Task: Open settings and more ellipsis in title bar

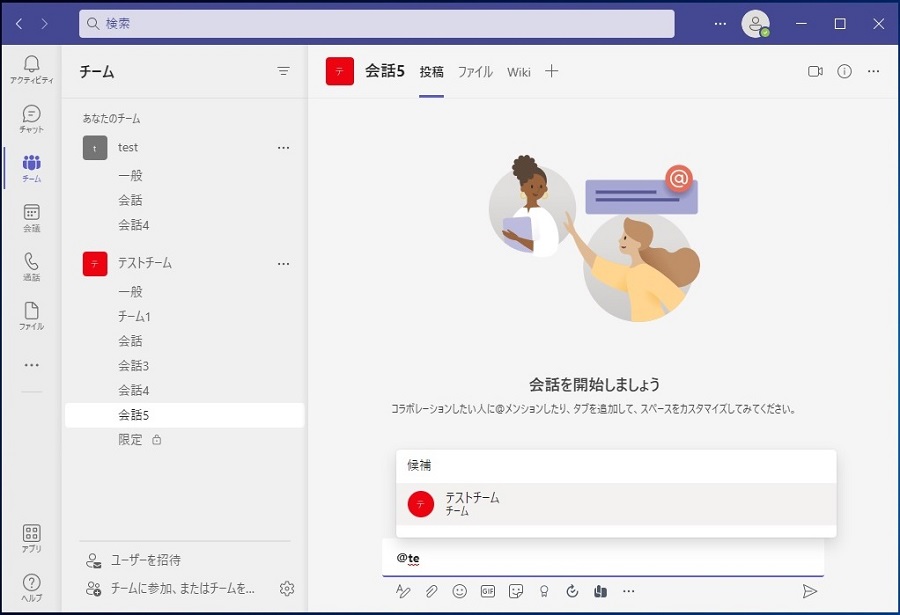Action: point(720,24)
